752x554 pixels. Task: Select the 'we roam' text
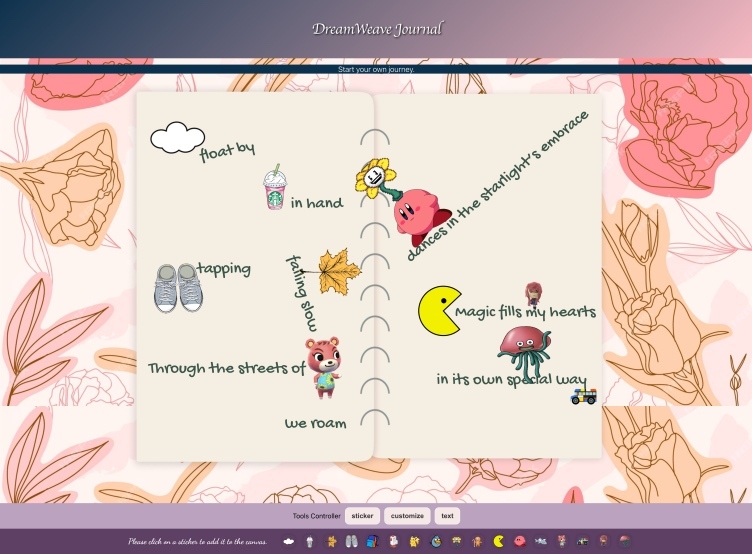pos(316,423)
